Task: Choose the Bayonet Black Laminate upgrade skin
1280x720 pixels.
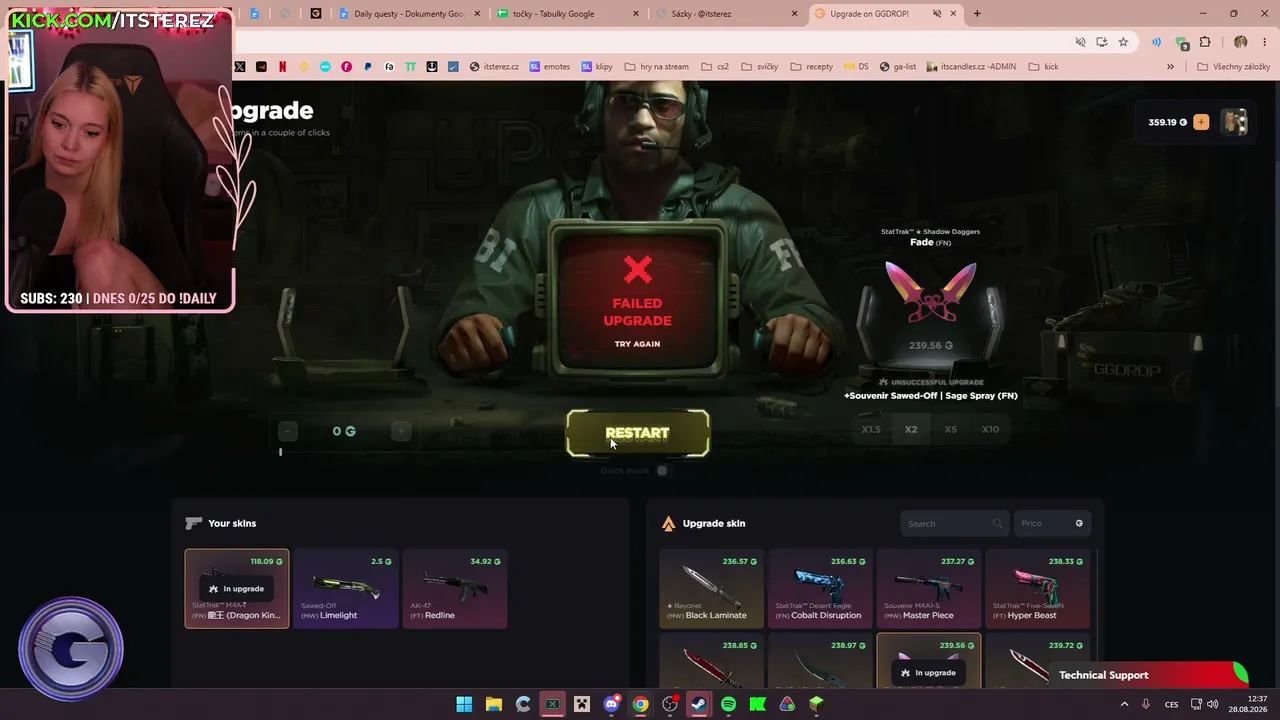Action: pos(711,588)
